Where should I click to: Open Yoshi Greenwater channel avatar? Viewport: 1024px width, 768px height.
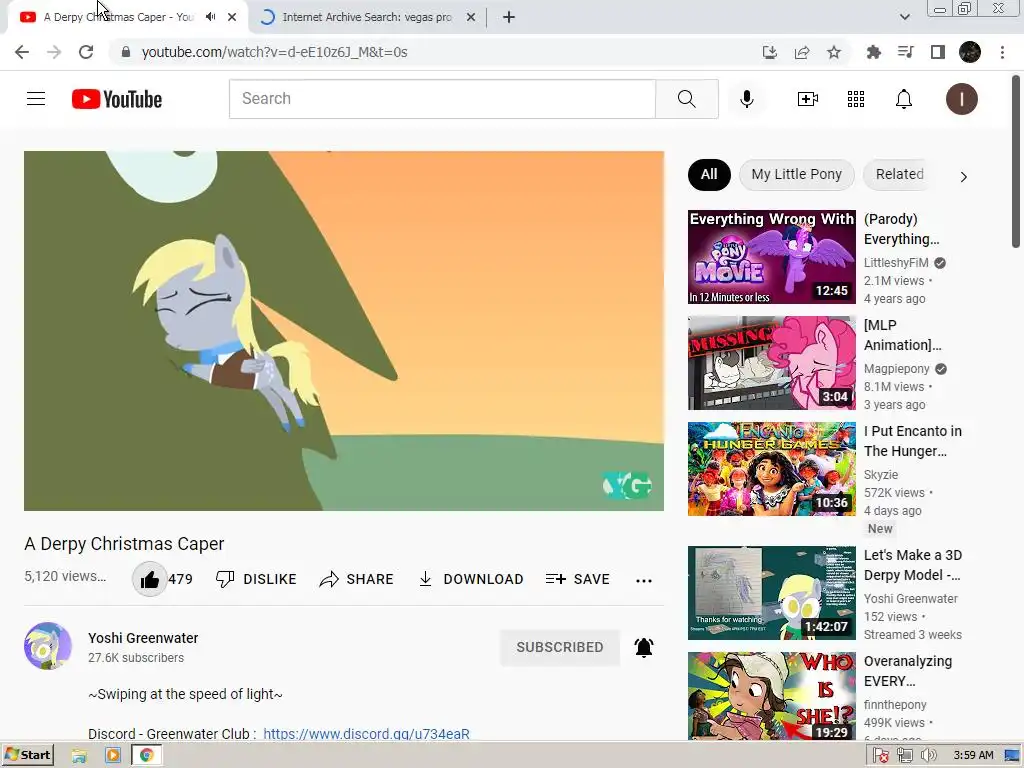point(48,646)
